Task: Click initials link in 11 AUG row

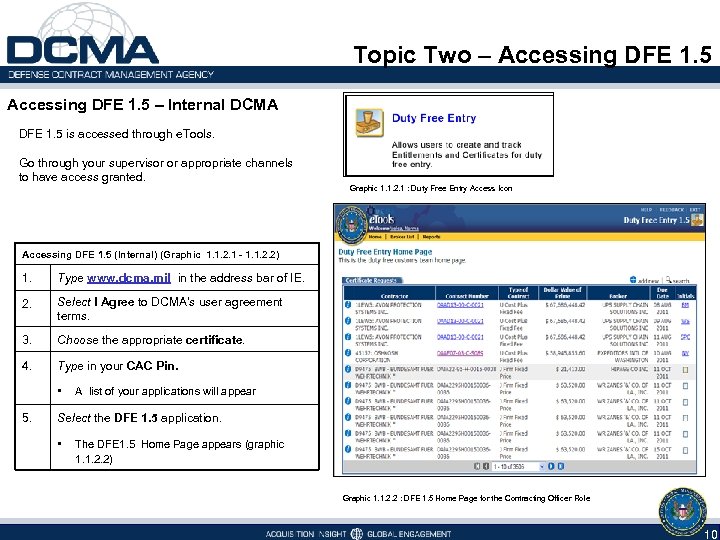Action: [x=685, y=337]
